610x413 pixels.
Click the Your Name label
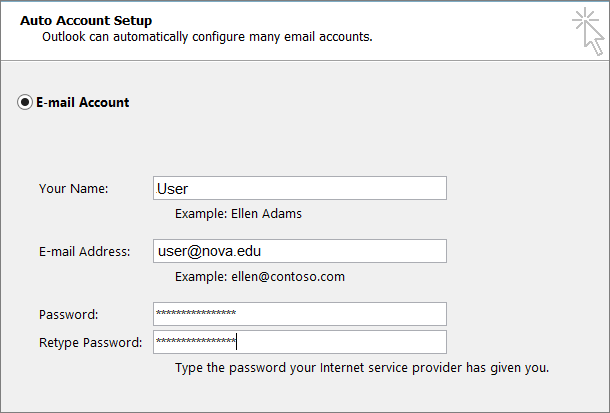click(x=73, y=188)
